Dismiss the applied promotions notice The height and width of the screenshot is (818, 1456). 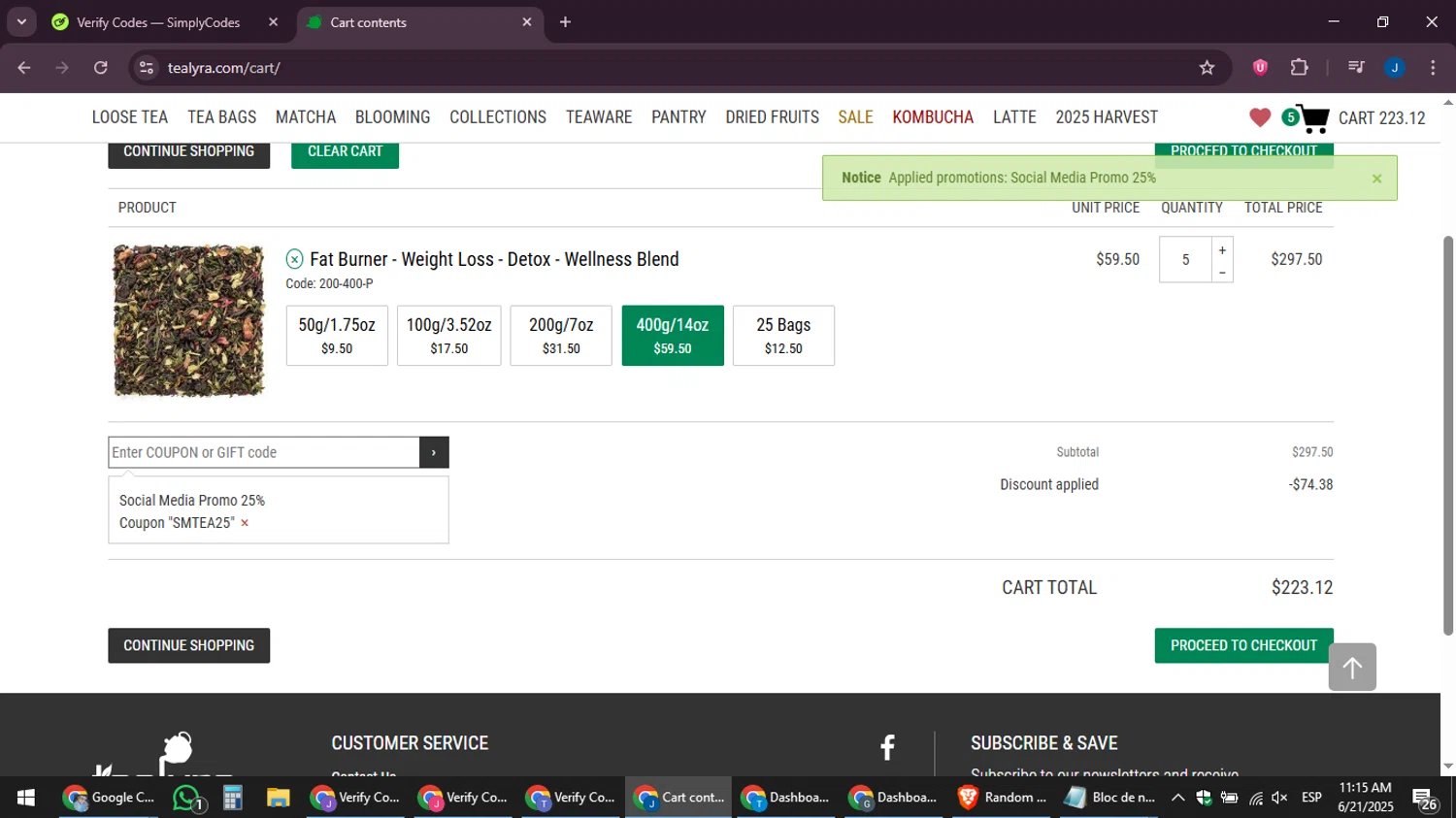click(x=1376, y=179)
